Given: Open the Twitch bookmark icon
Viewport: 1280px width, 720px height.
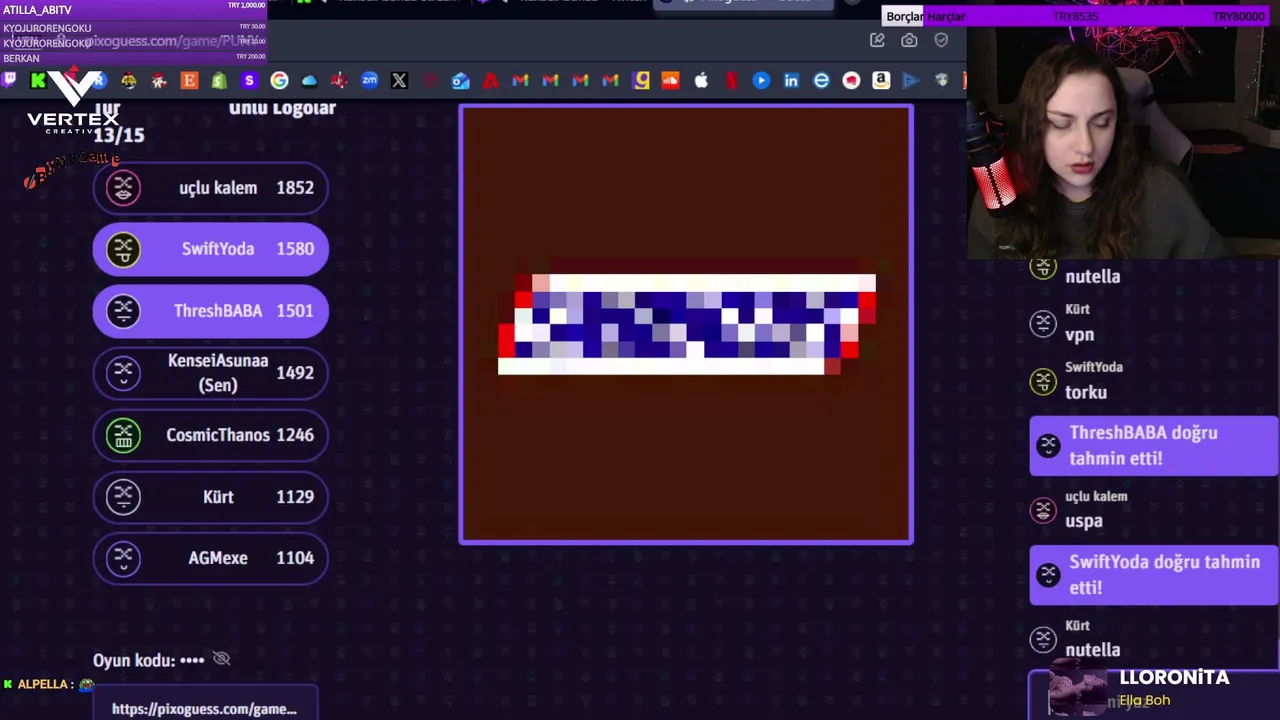Looking at the screenshot, I should click(x=9, y=80).
